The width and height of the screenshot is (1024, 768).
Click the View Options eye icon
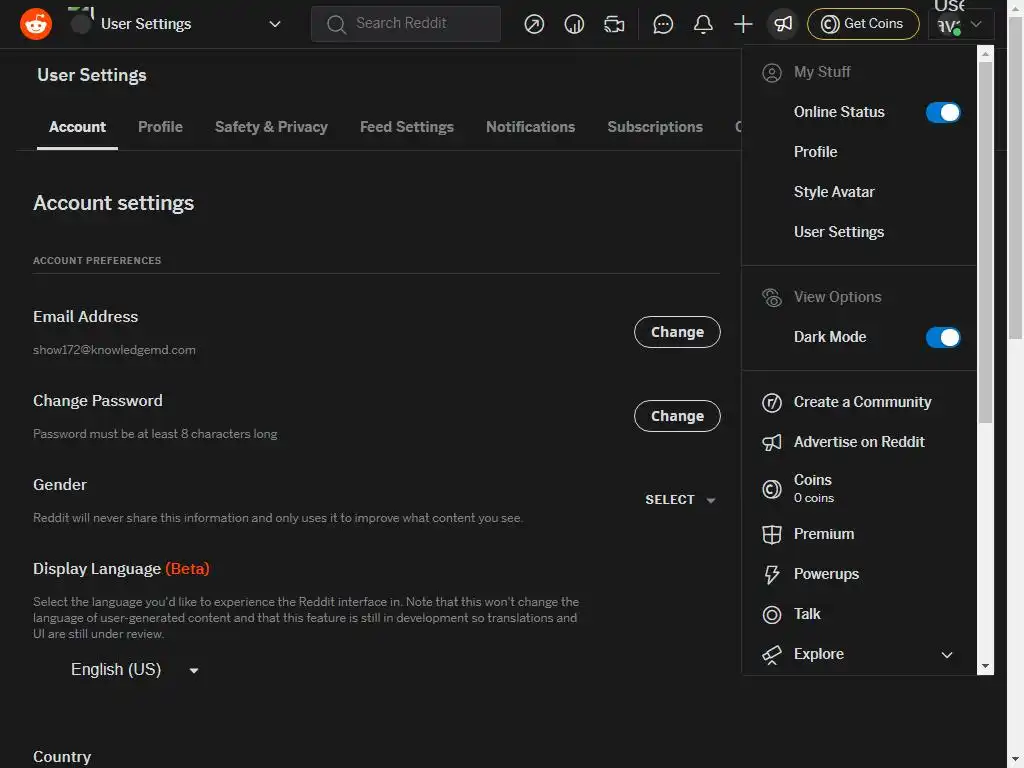771,297
